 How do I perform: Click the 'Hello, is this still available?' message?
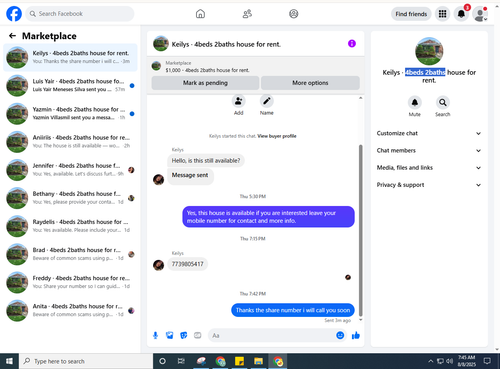click(206, 161)
